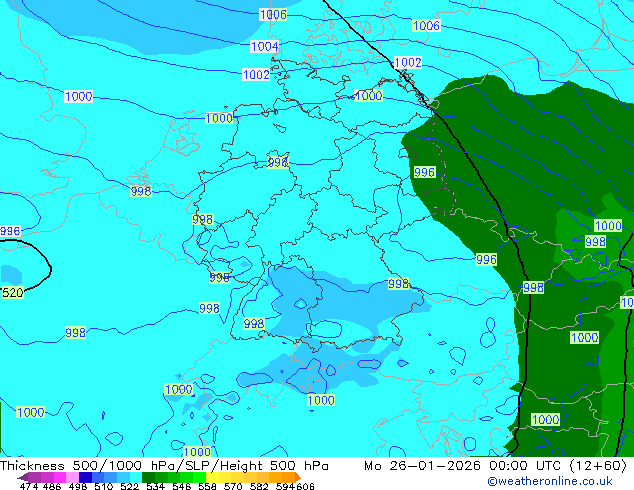Click the map title 'Thickness 500/1000 hPa/SLP/Height 500 hPa'

[x=164, y=466]
